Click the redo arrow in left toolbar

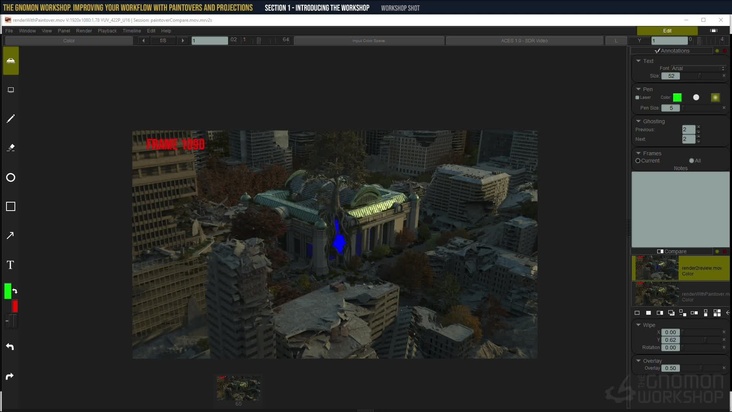pos(11,377)
